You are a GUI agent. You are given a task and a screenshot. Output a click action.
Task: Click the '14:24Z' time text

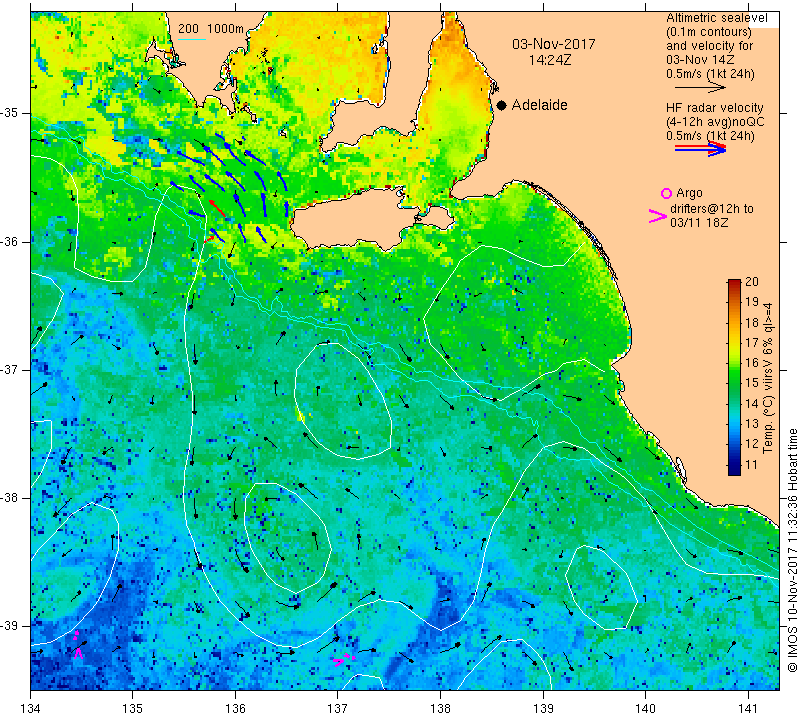550,60
